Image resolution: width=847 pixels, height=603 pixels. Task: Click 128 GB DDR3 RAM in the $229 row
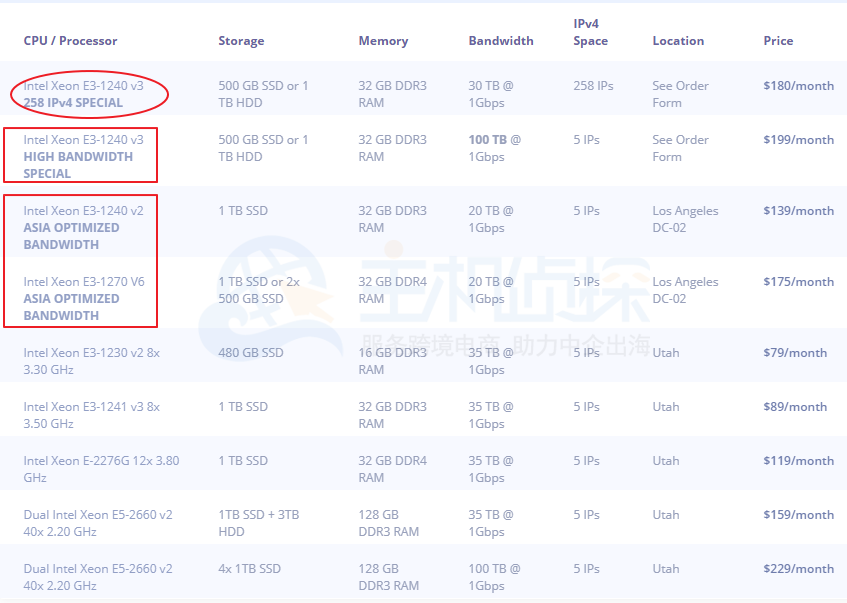388,577
